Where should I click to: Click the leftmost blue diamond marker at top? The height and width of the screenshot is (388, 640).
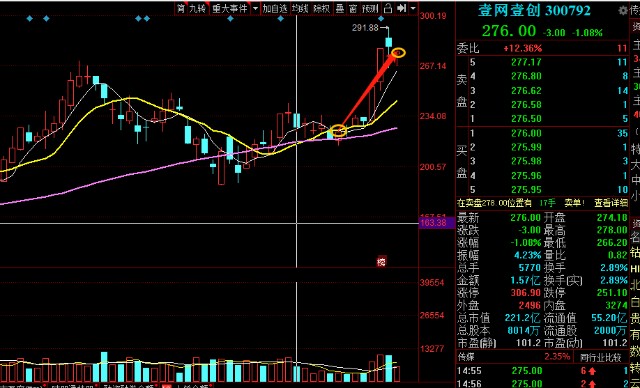29,18
